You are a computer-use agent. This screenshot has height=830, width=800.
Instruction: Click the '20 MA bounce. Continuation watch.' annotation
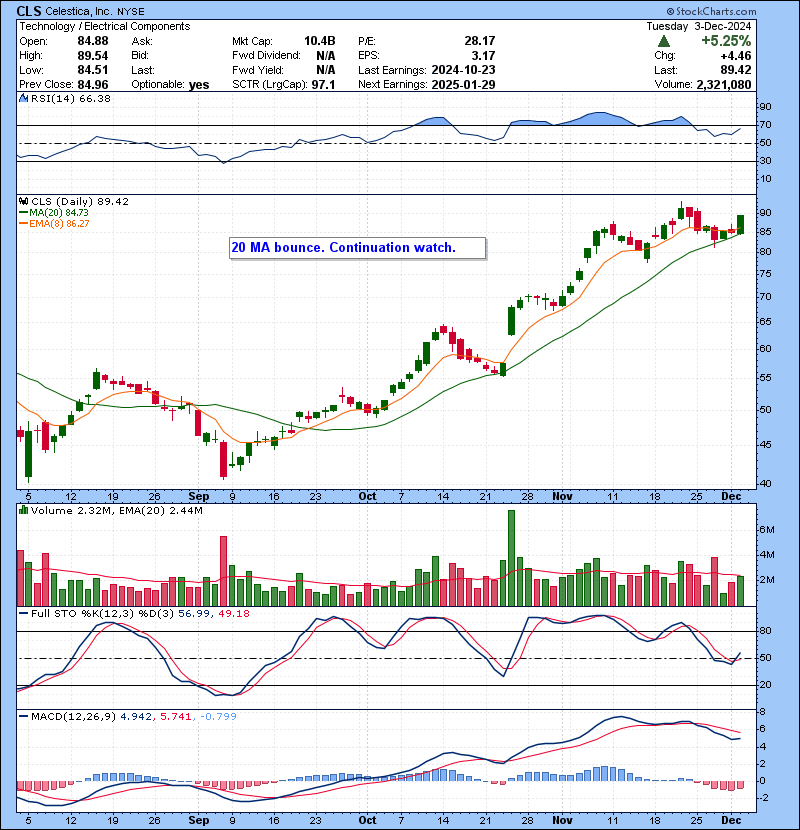pos(357,248)
